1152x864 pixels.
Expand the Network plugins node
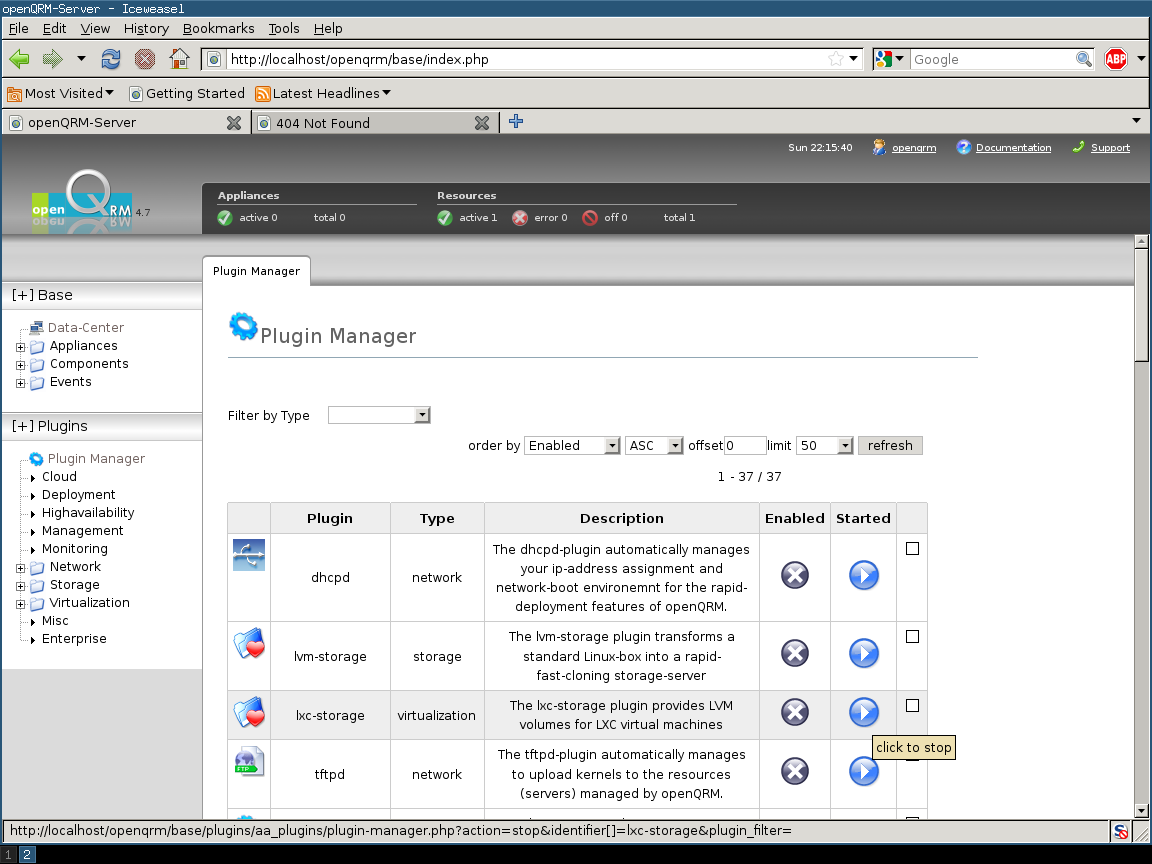pos(21,568)
